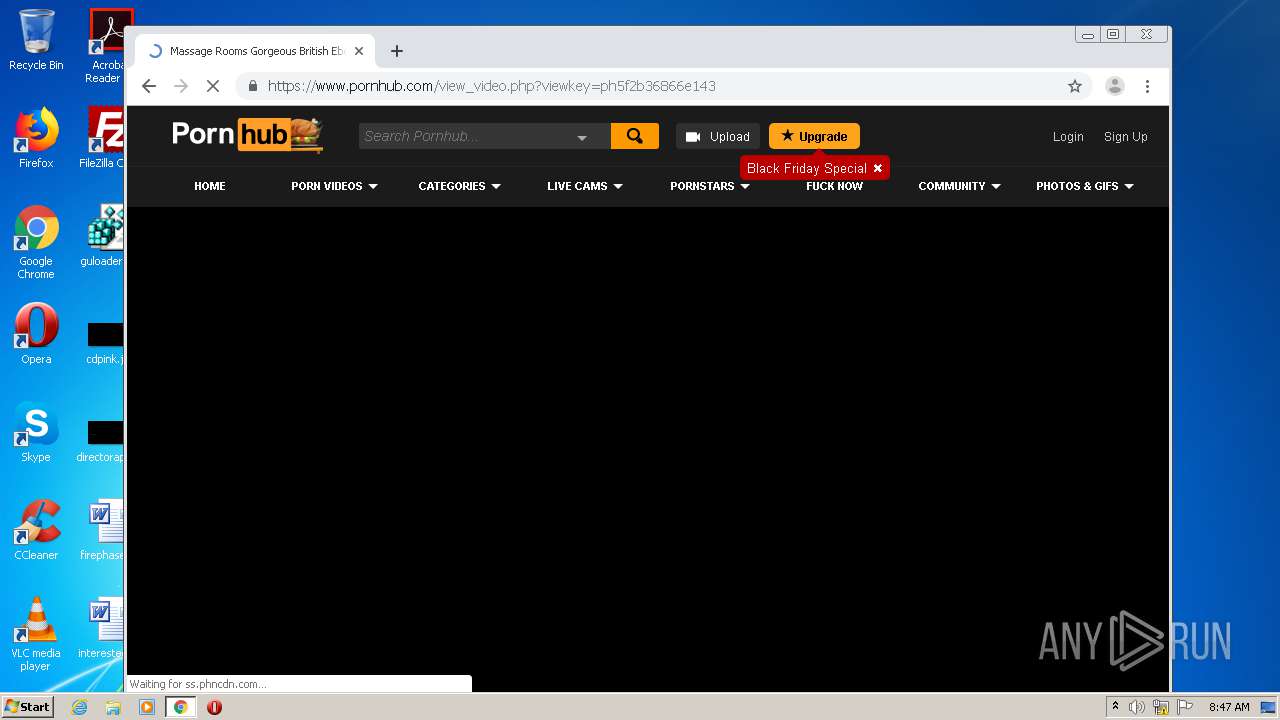
Task: Click the Sign Up link
Action: pos(1125,137)
